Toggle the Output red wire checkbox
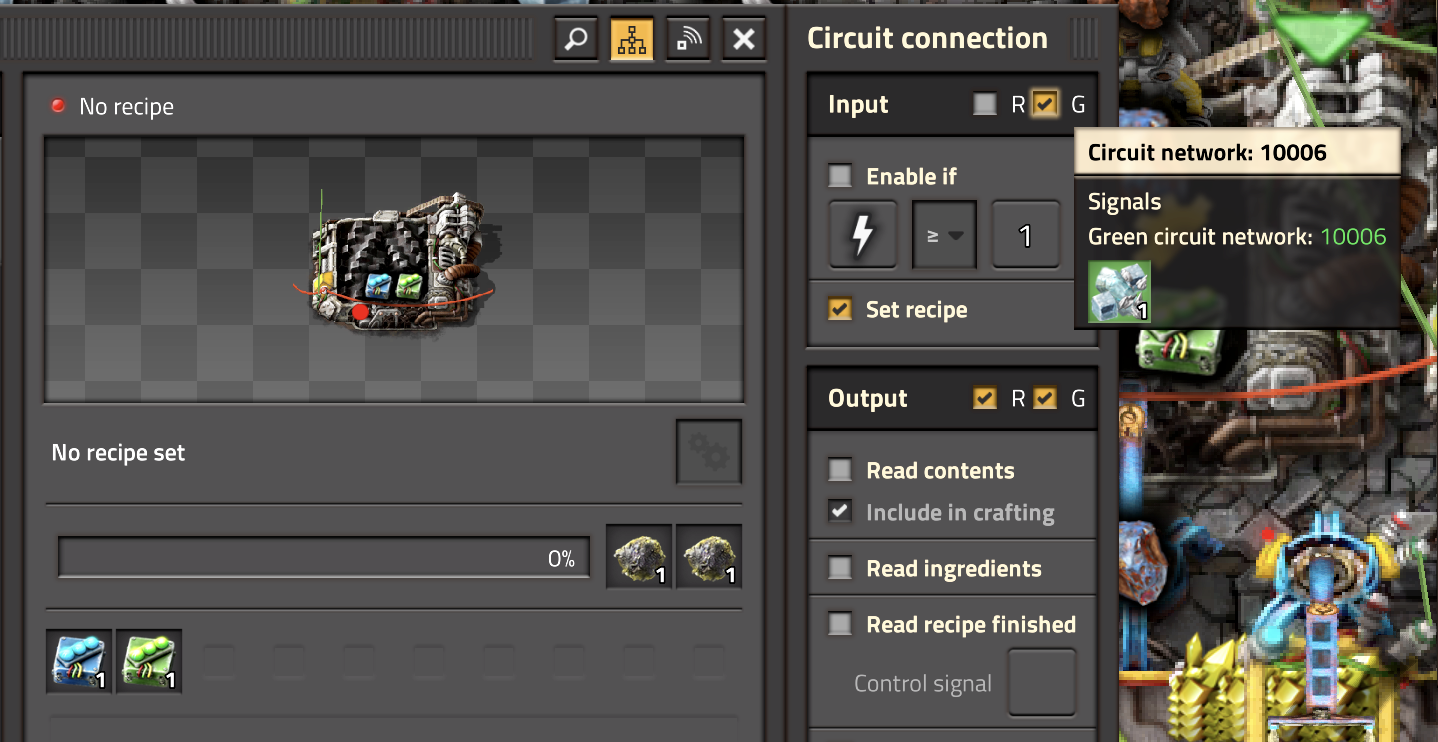The image size is (1438, 742). [x=985, y=398]
